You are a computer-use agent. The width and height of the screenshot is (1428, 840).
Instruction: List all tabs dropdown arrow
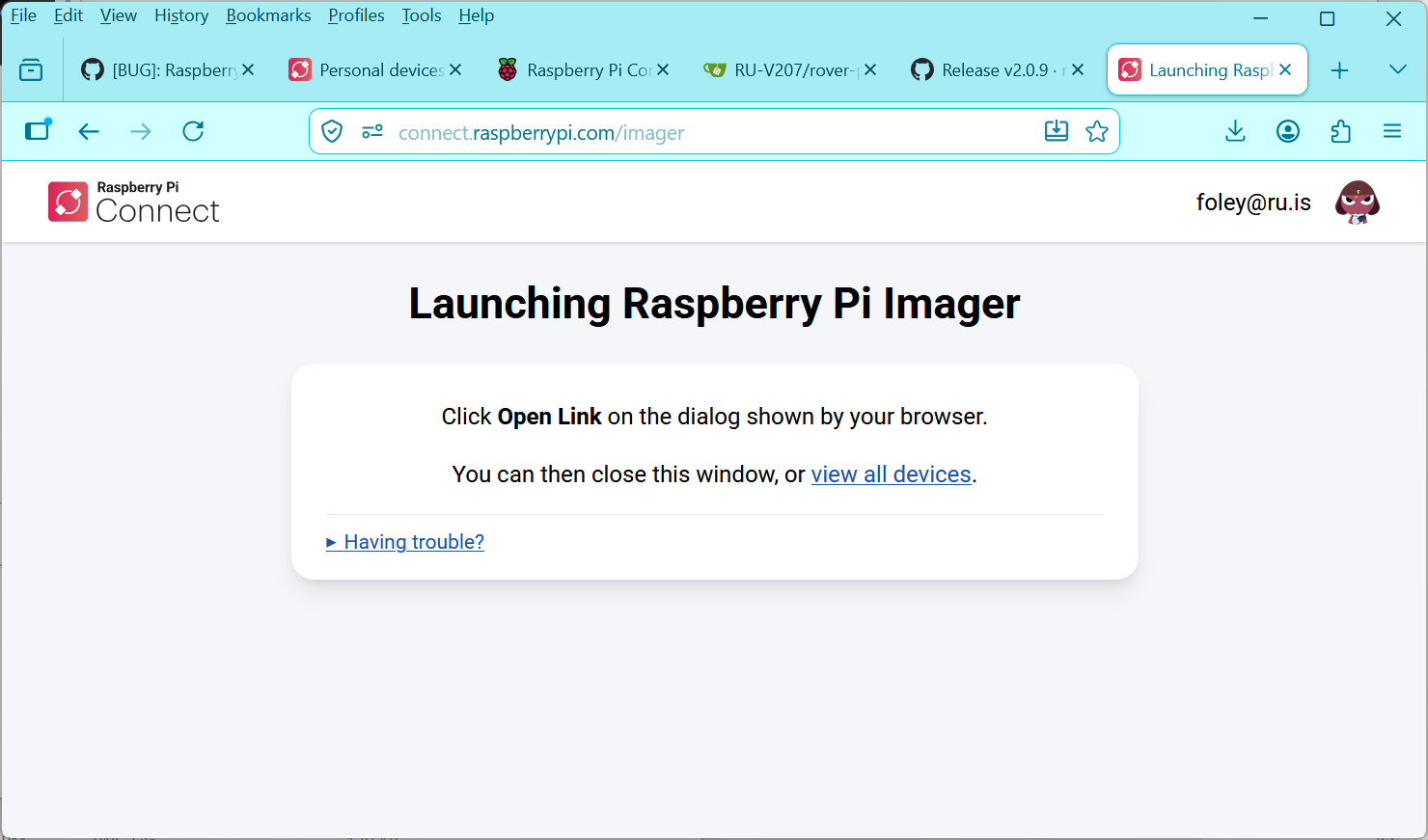pyautogui.click(x=1398, y=69)
